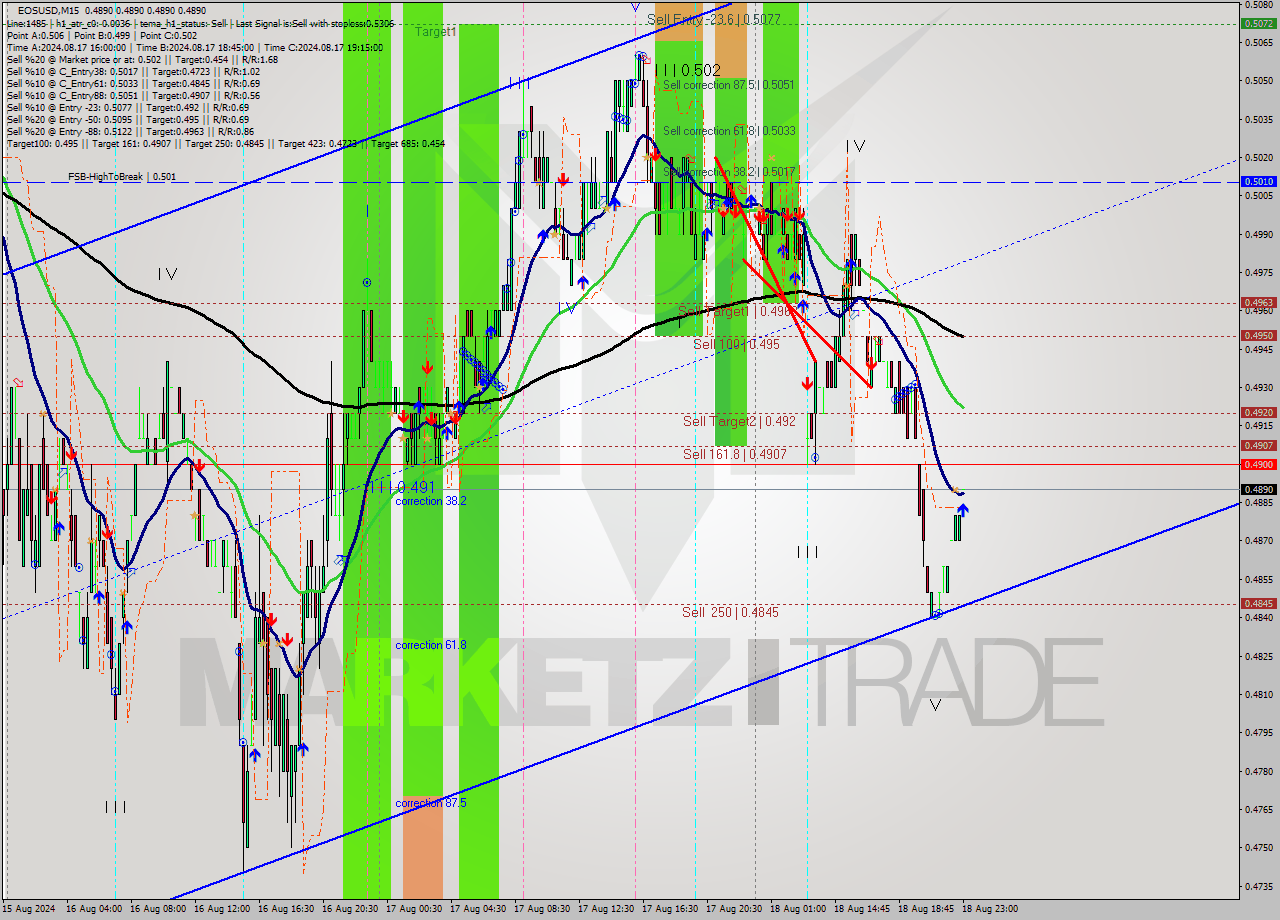Click the 0.4990 price axis value
Viewport: 1280px width, 920px height.
click(1257, 235)
